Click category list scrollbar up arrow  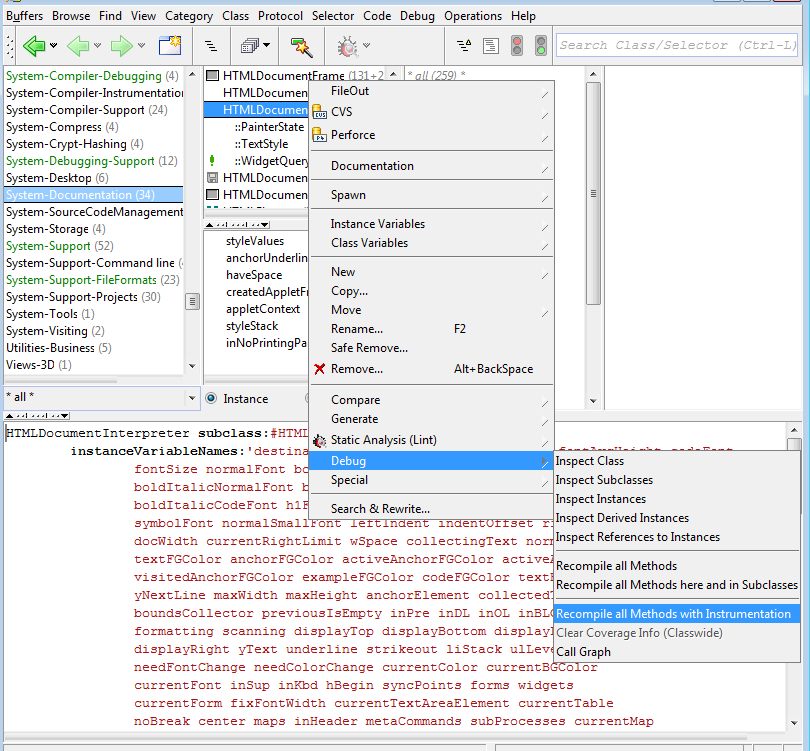click(192, 74)
